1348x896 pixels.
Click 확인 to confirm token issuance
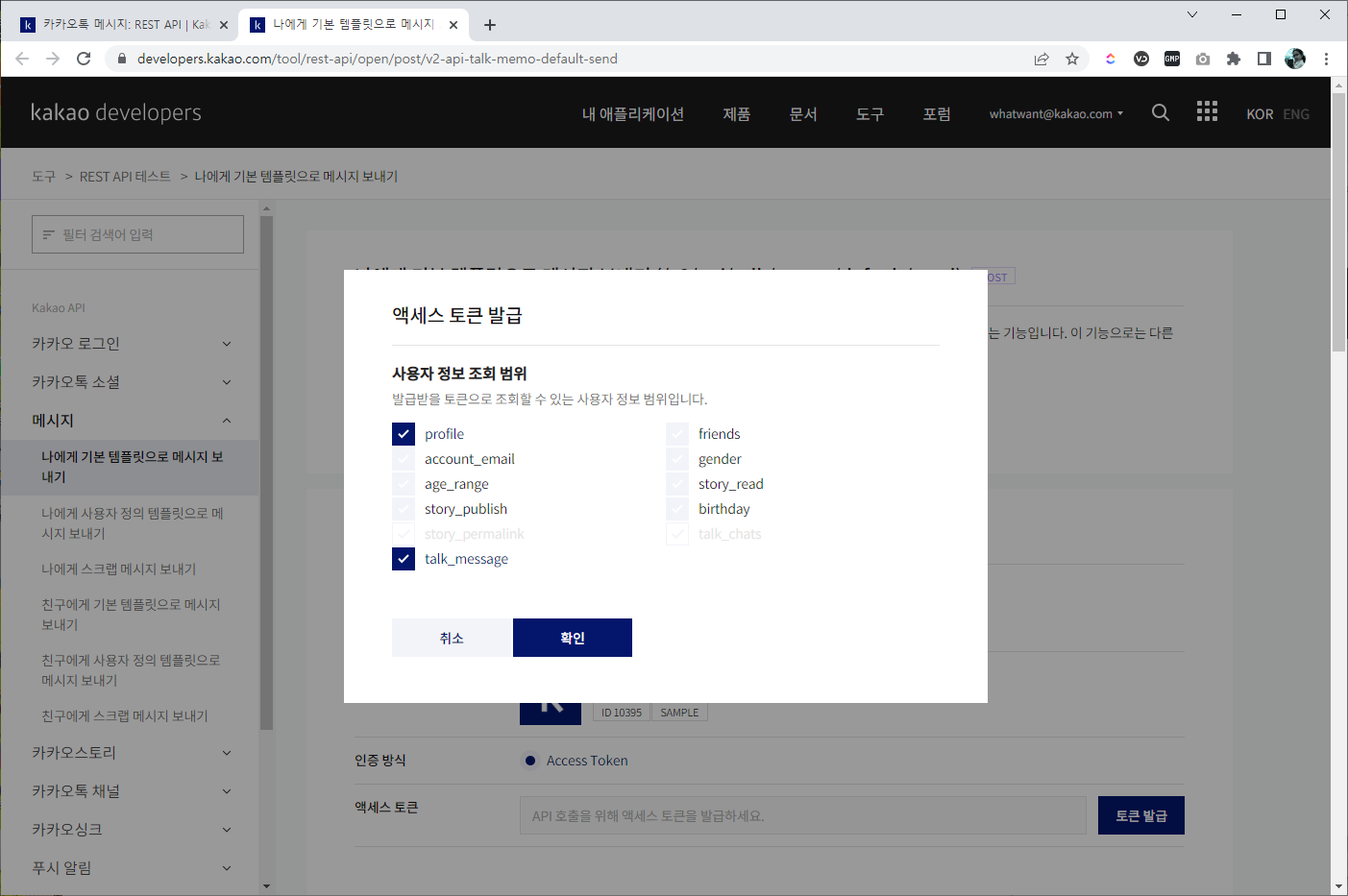573,638
